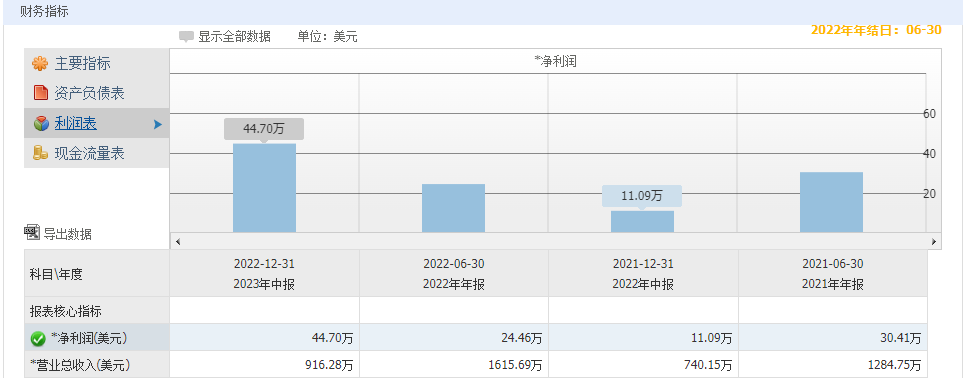This screenshot has width=966, height=378.
Task: Click the 单位：美元 unit label
Action: pos(327,37)
